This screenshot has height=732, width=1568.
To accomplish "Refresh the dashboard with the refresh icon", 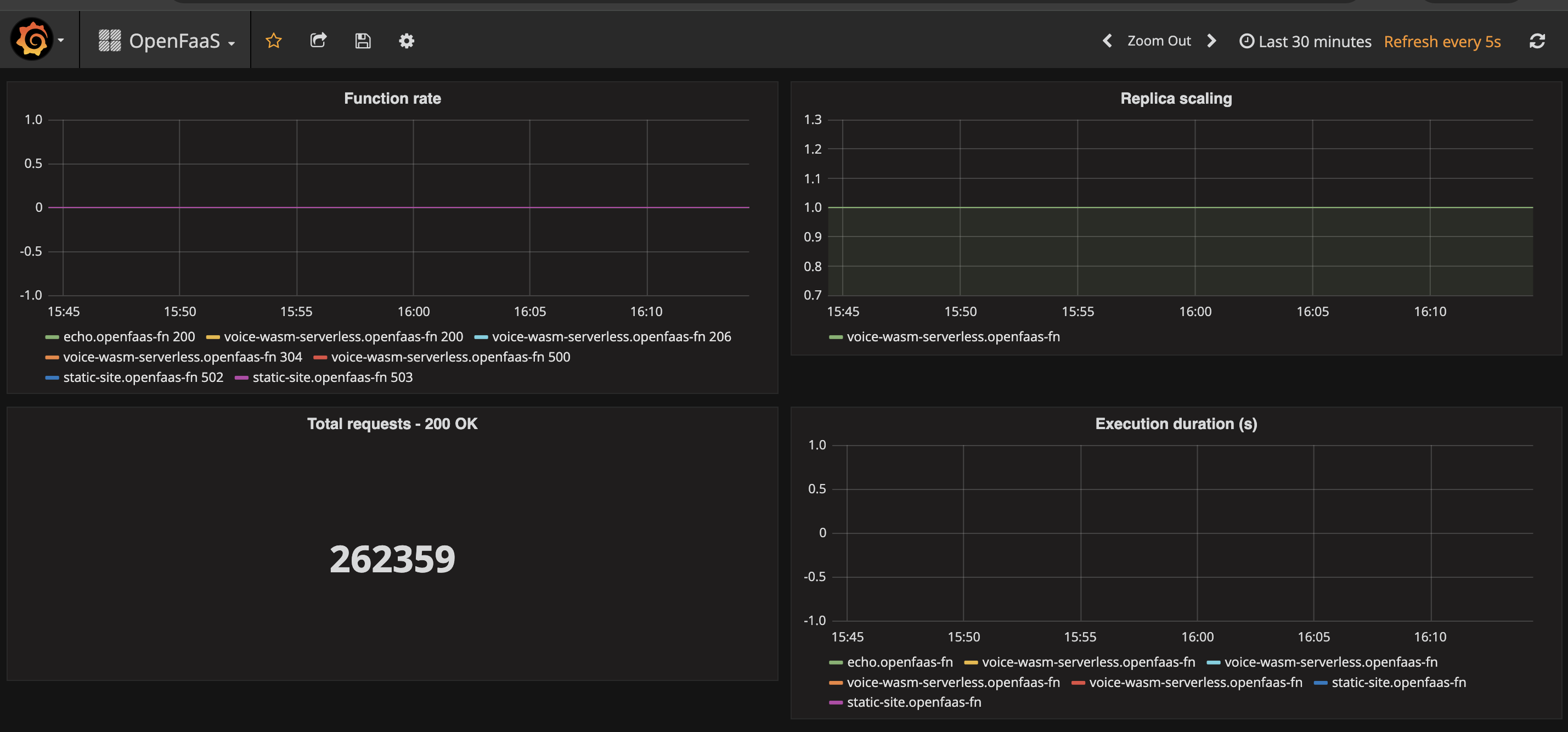I will tap(1537, 41).
